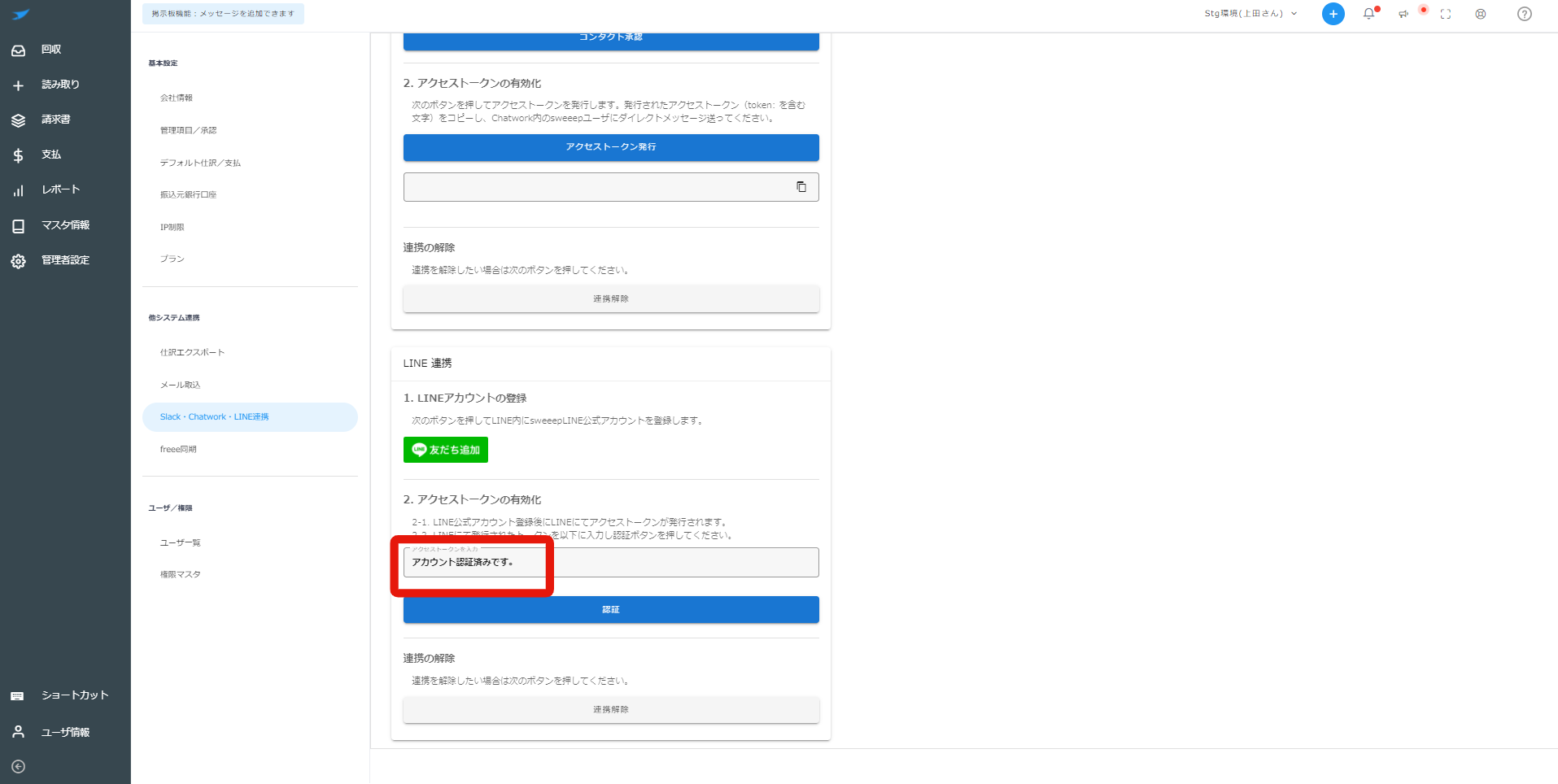Open the notifications bell
Image resolution: width=1558 pixels, height=784 pixels.
pos(1369,14)
